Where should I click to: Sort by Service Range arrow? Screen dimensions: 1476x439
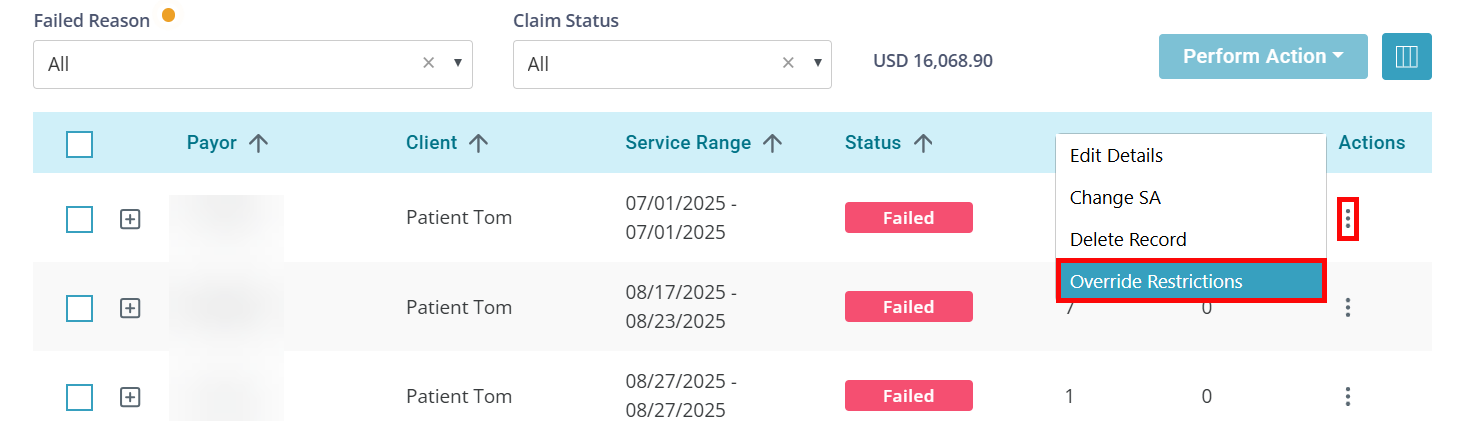pos(772,143)
